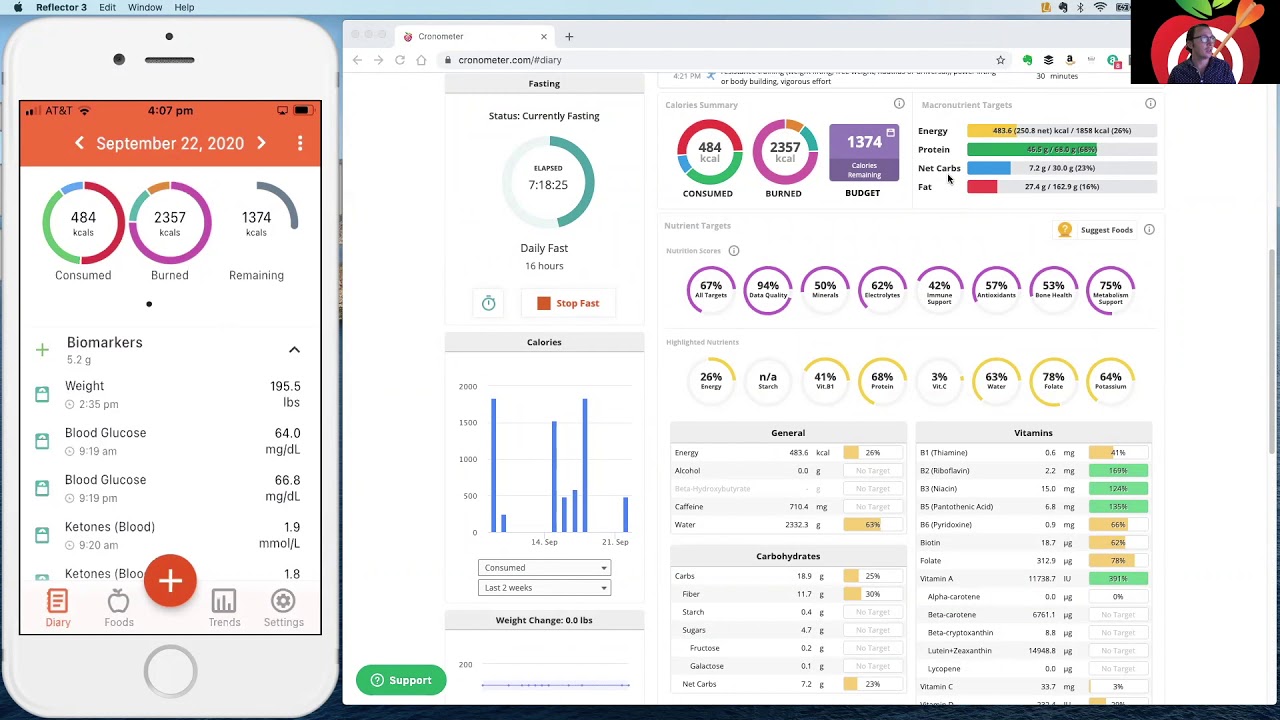Click the Data Quality 94% score circle
1280x720 pixels.
(x=768, y=289)
